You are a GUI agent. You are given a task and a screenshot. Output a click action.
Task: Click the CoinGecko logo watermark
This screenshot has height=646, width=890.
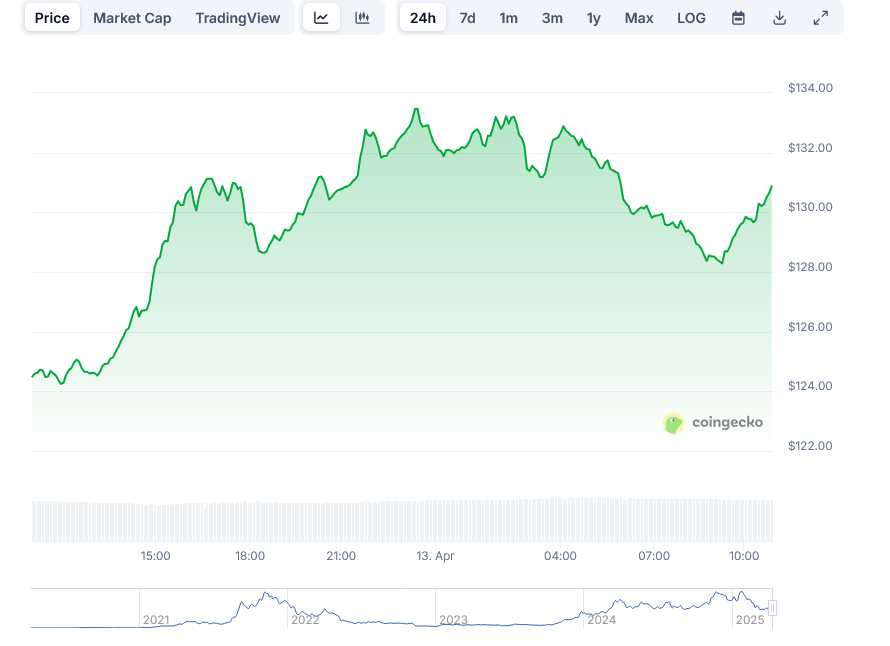pyautogui.click(x=713, y=422)
